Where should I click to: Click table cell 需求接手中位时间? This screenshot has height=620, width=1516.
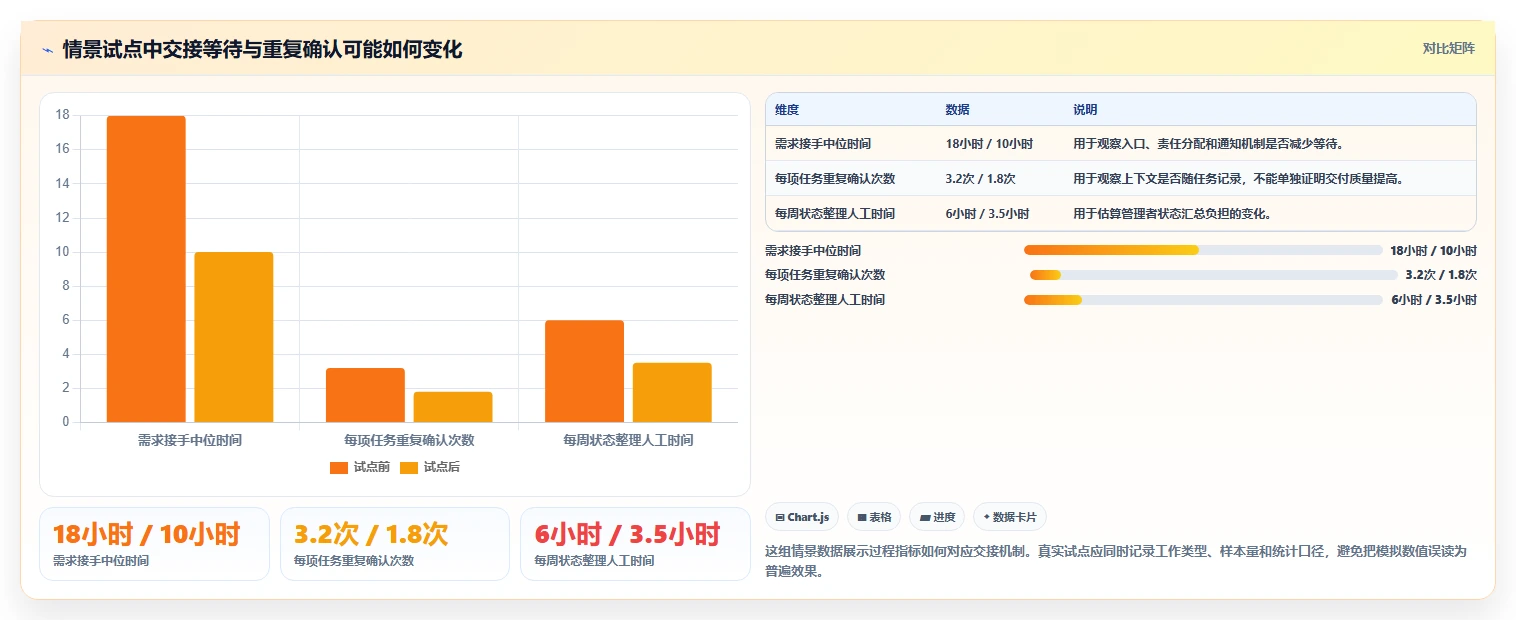823,144
